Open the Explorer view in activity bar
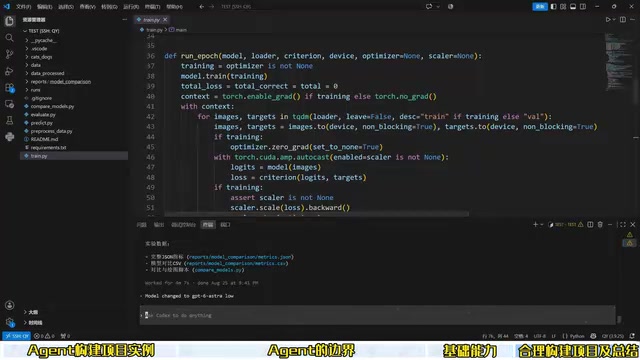 click(x=9, y=21)
